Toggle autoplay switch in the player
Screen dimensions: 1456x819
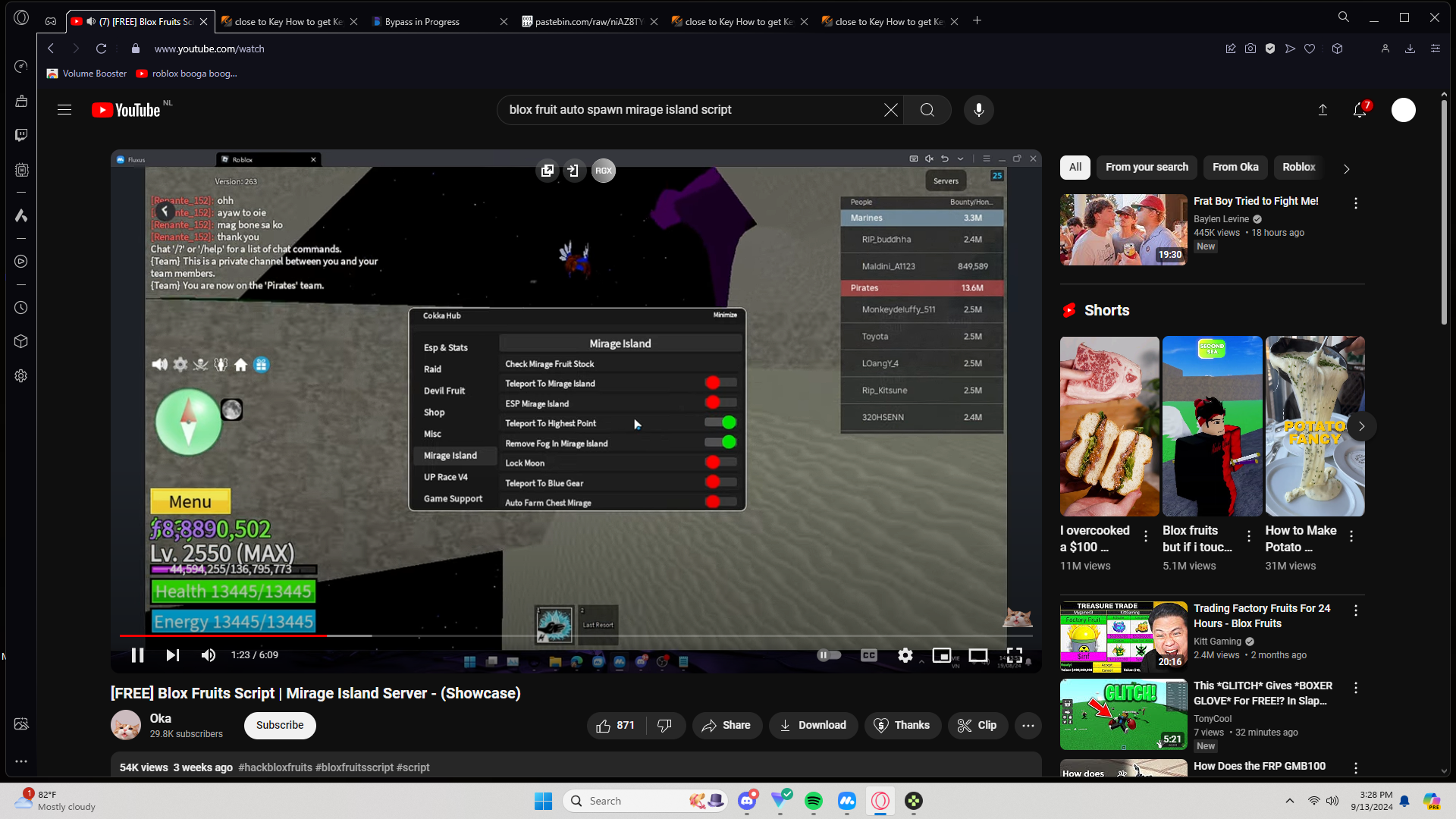(829, 655)
